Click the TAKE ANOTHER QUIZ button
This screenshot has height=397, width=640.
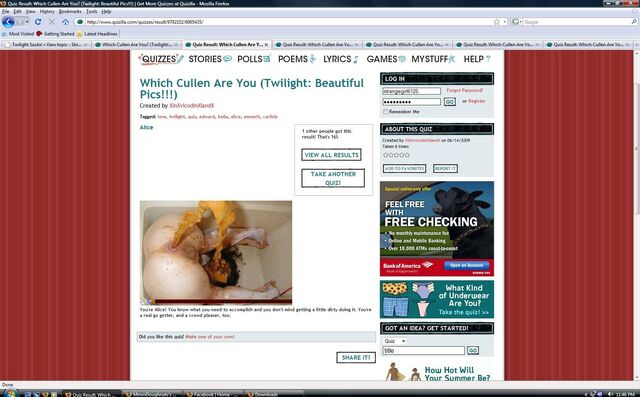pyautogui.click(x=333, y=178)
